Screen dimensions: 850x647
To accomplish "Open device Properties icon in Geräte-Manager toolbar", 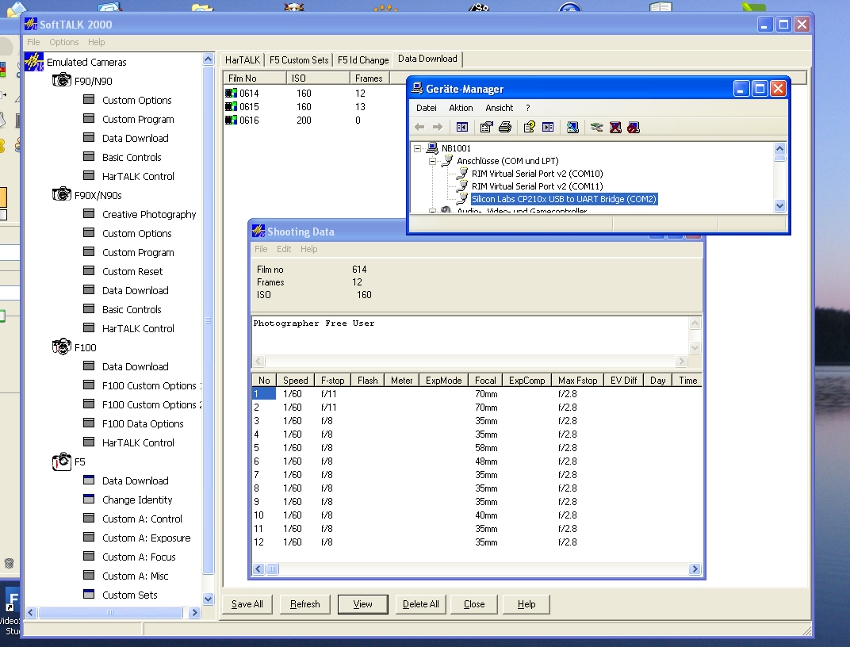I will click(486, 127).
